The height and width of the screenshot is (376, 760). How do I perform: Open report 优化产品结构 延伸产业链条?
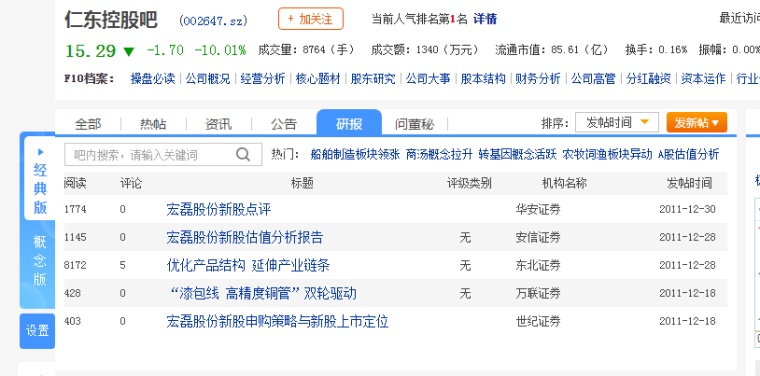tap(248, 266)
